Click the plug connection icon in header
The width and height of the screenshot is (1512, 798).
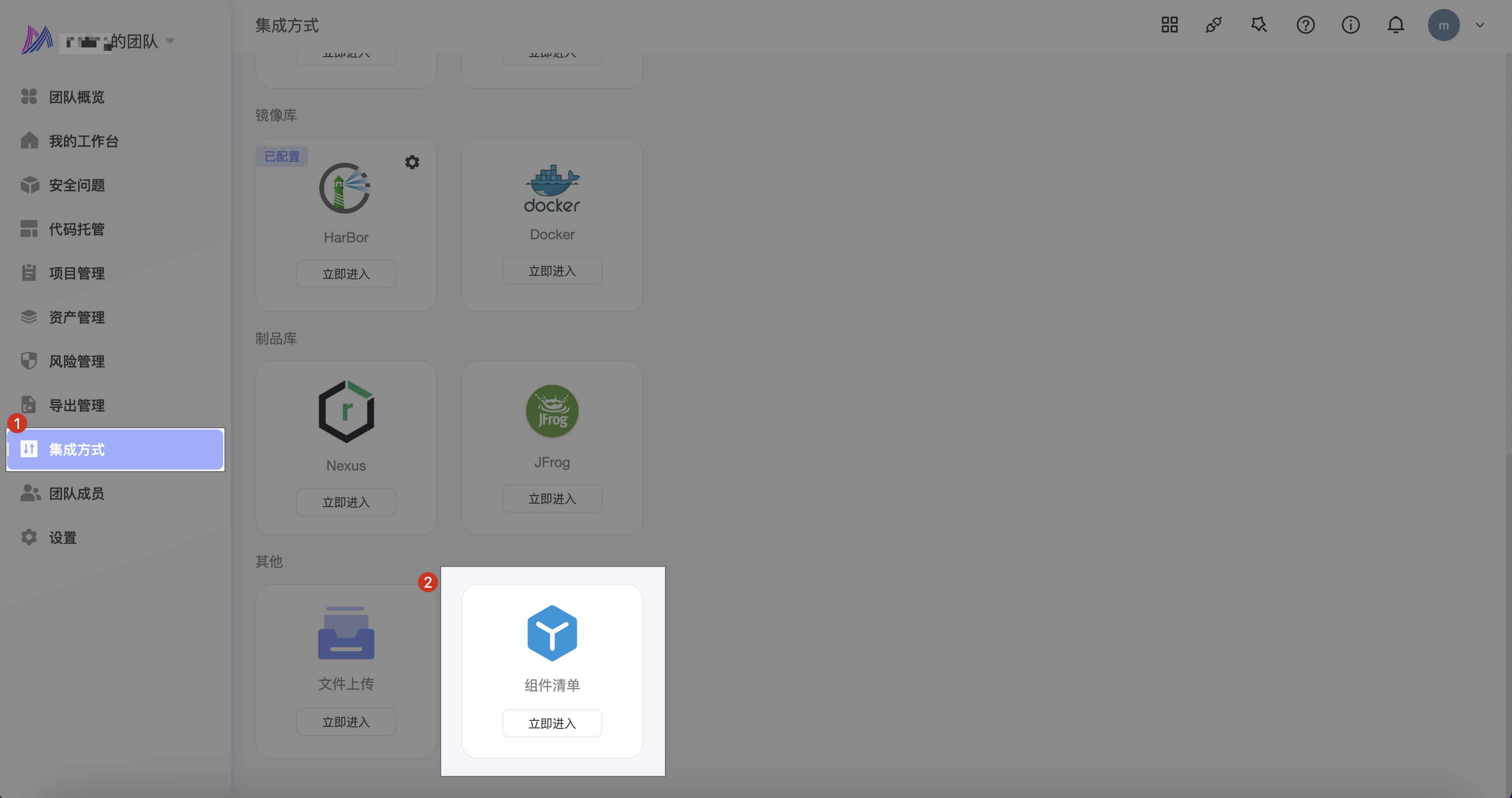coord(1214,25)
